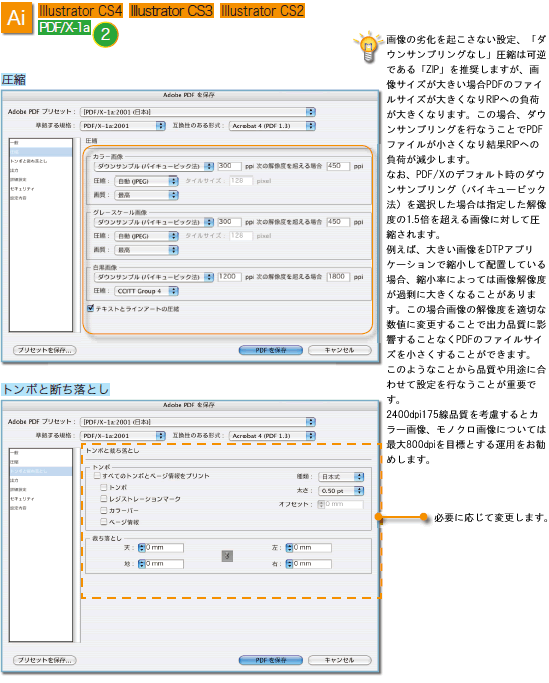Select セキュリティ in the トンボ dialog sidebar
549x683 pixels.
(41, 499)
